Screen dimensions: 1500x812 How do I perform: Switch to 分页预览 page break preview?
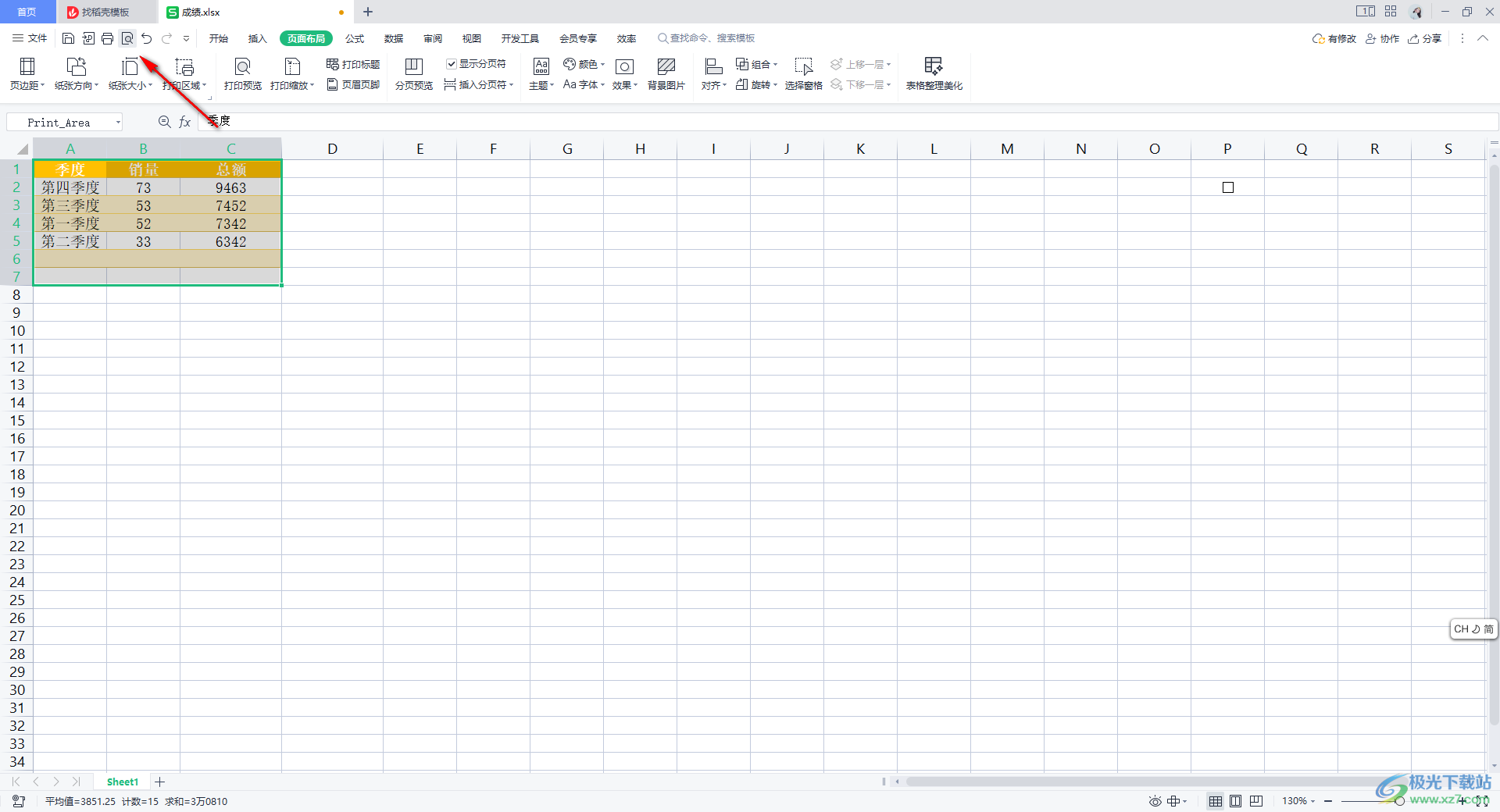(x=414, y=74)
